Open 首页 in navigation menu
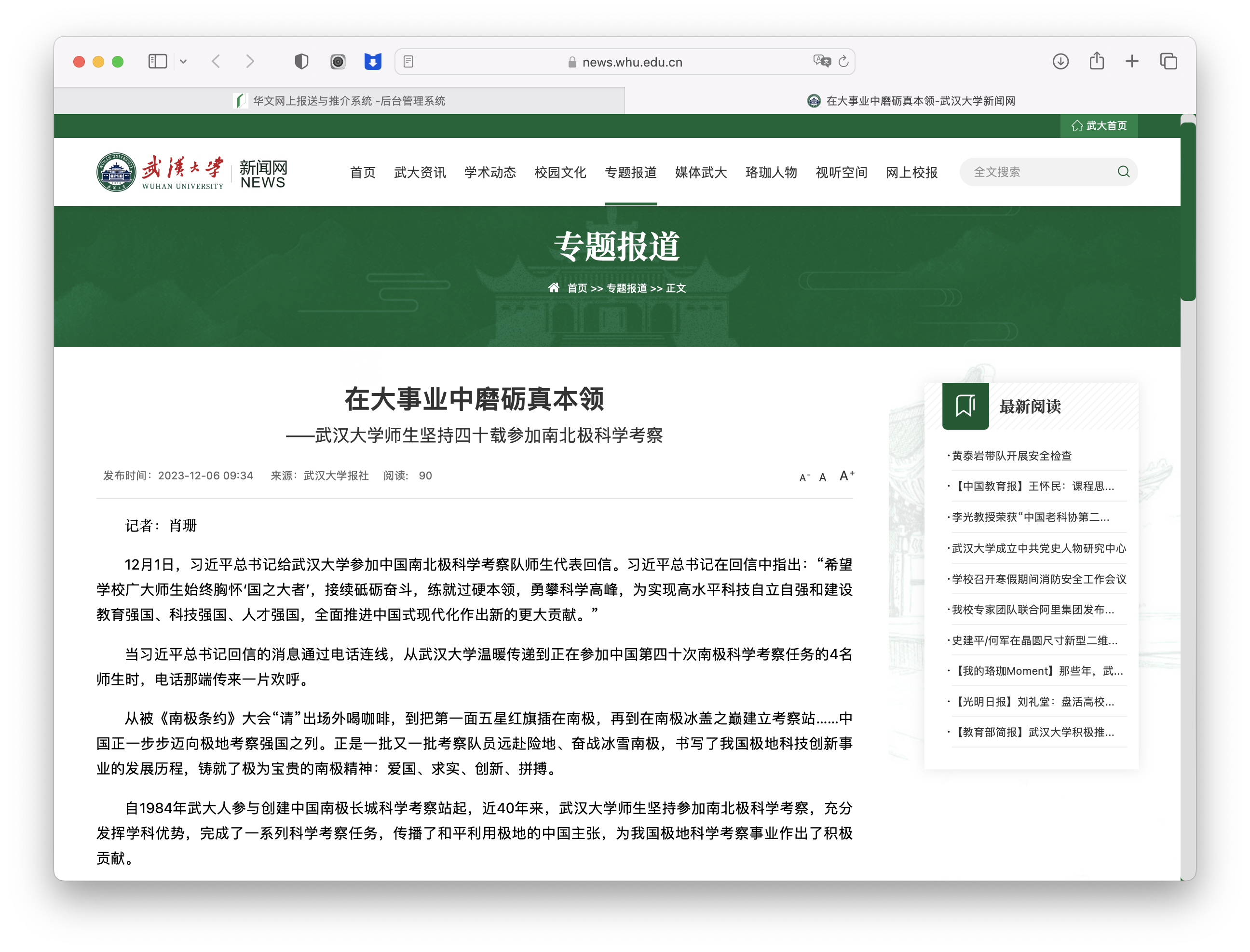Image resolution: width=1250 pixels, height=952 pixels. point(363,172)
